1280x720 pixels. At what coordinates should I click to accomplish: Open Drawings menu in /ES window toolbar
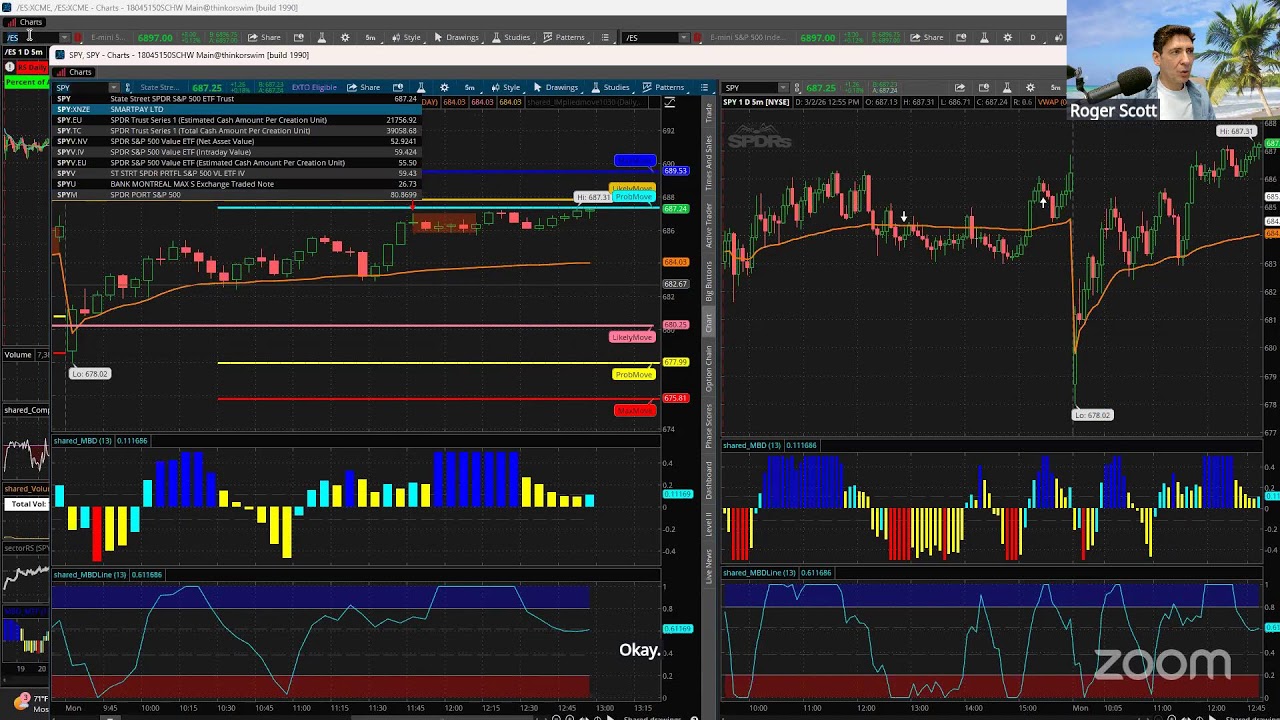coord(456,38)
